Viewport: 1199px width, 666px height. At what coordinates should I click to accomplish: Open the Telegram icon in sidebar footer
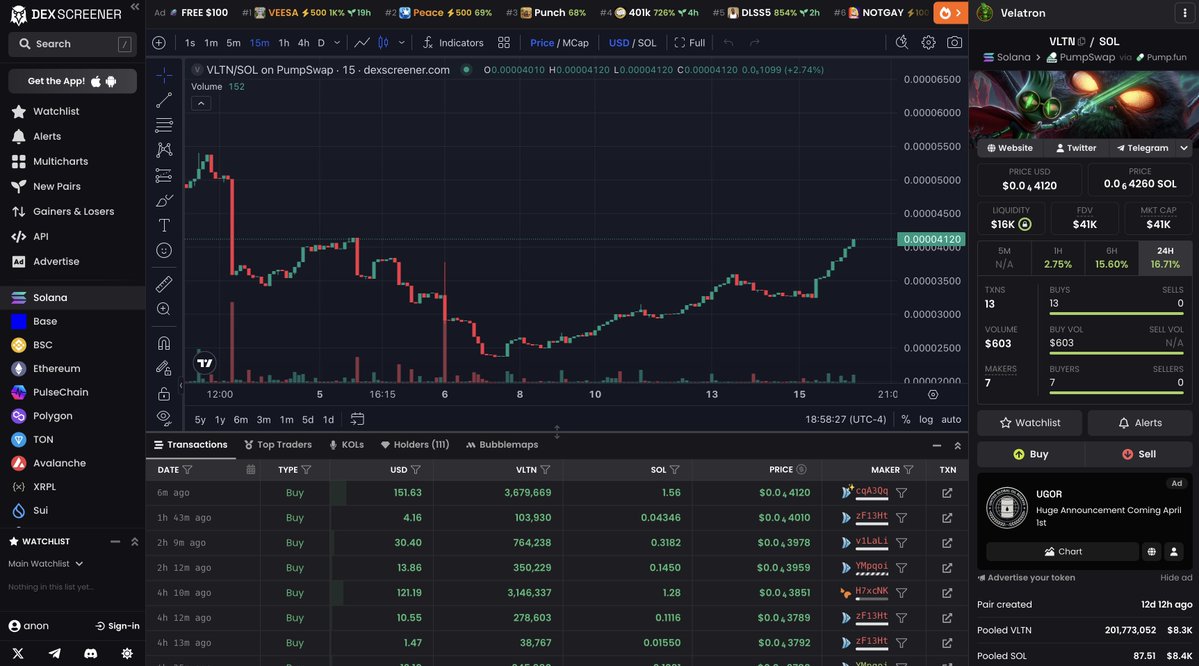54,653
